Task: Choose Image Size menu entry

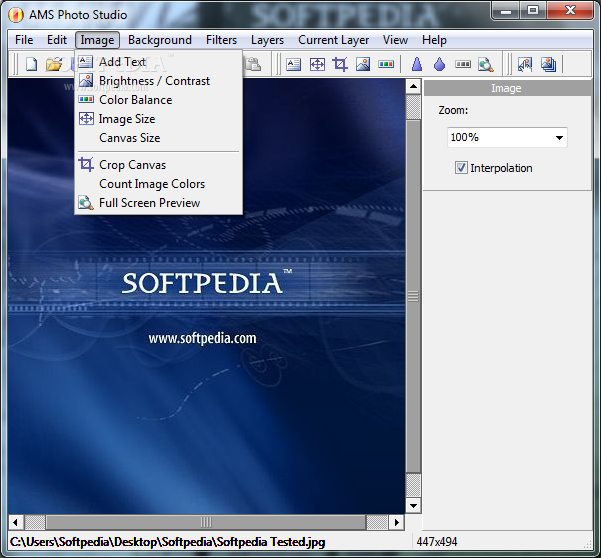Action: [158, 119]
